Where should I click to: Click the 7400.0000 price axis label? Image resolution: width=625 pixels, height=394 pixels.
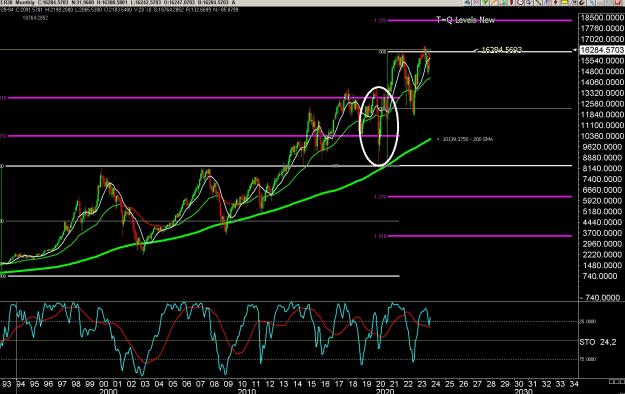(603, 179)
